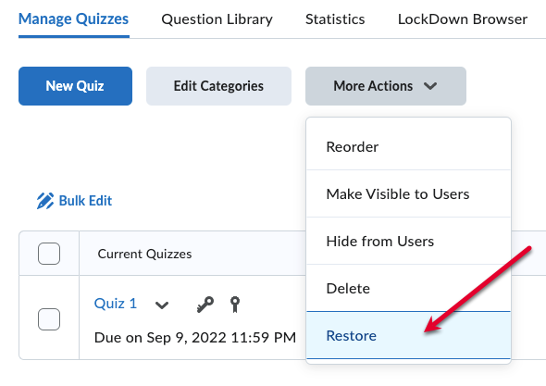The image size is (546, 386).
Task: Click the chevron arrow in More Actions
Action: 430,86
